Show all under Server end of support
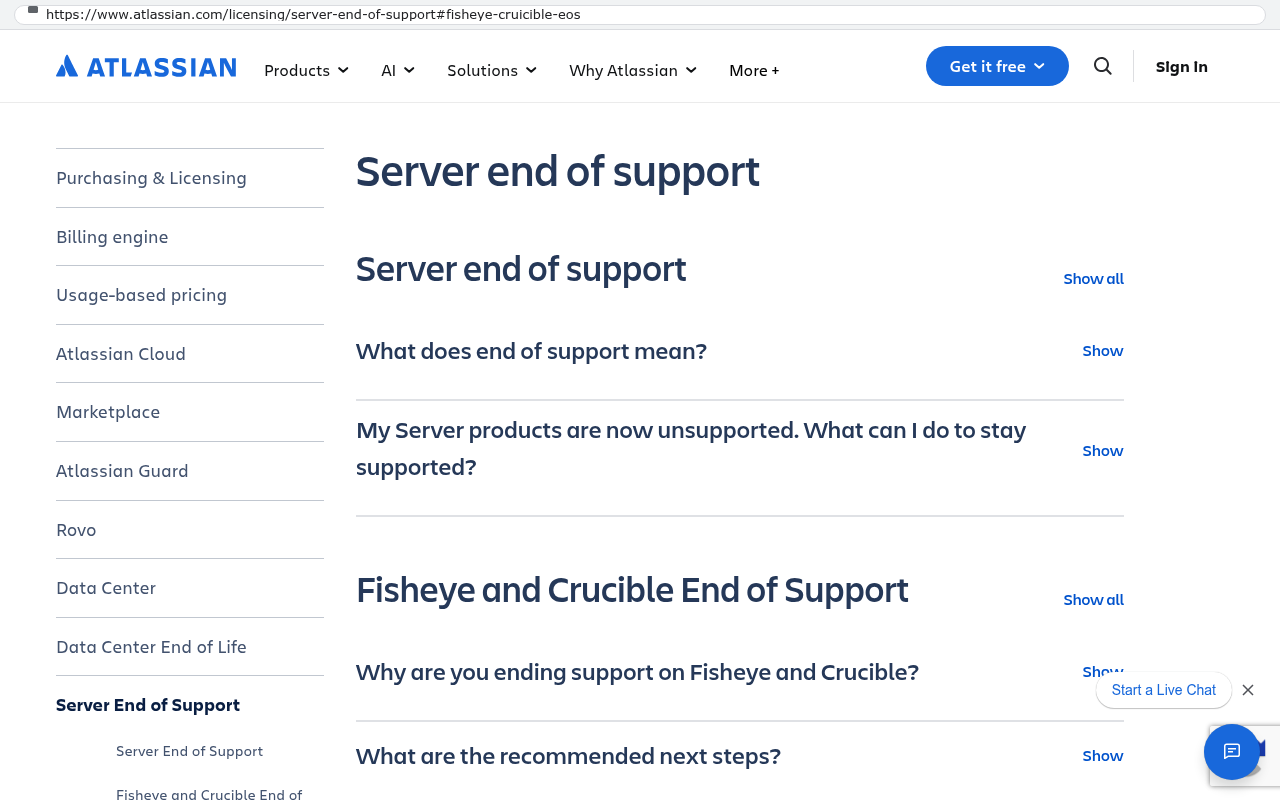This screenshot has height=800, width=1280. click(1093, 279)
